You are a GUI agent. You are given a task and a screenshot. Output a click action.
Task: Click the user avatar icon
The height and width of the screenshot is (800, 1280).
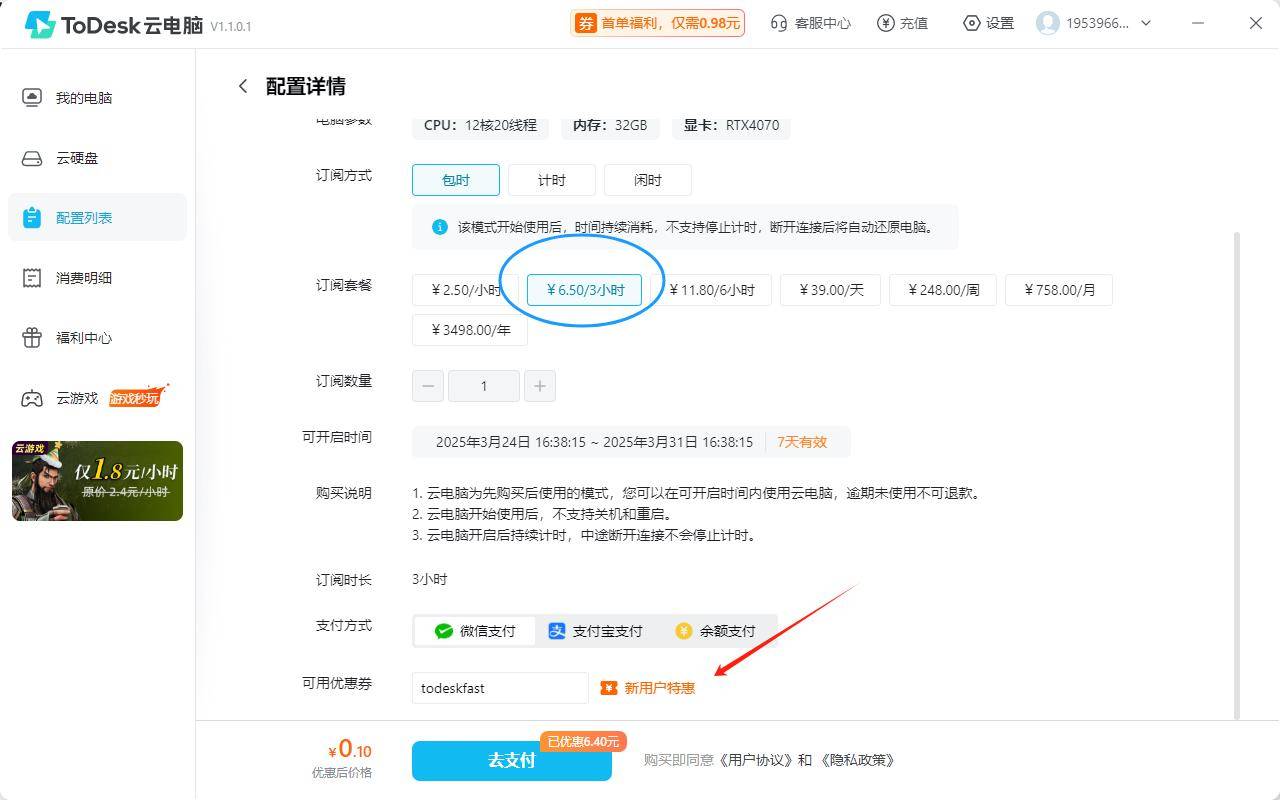coord(1047,23)
